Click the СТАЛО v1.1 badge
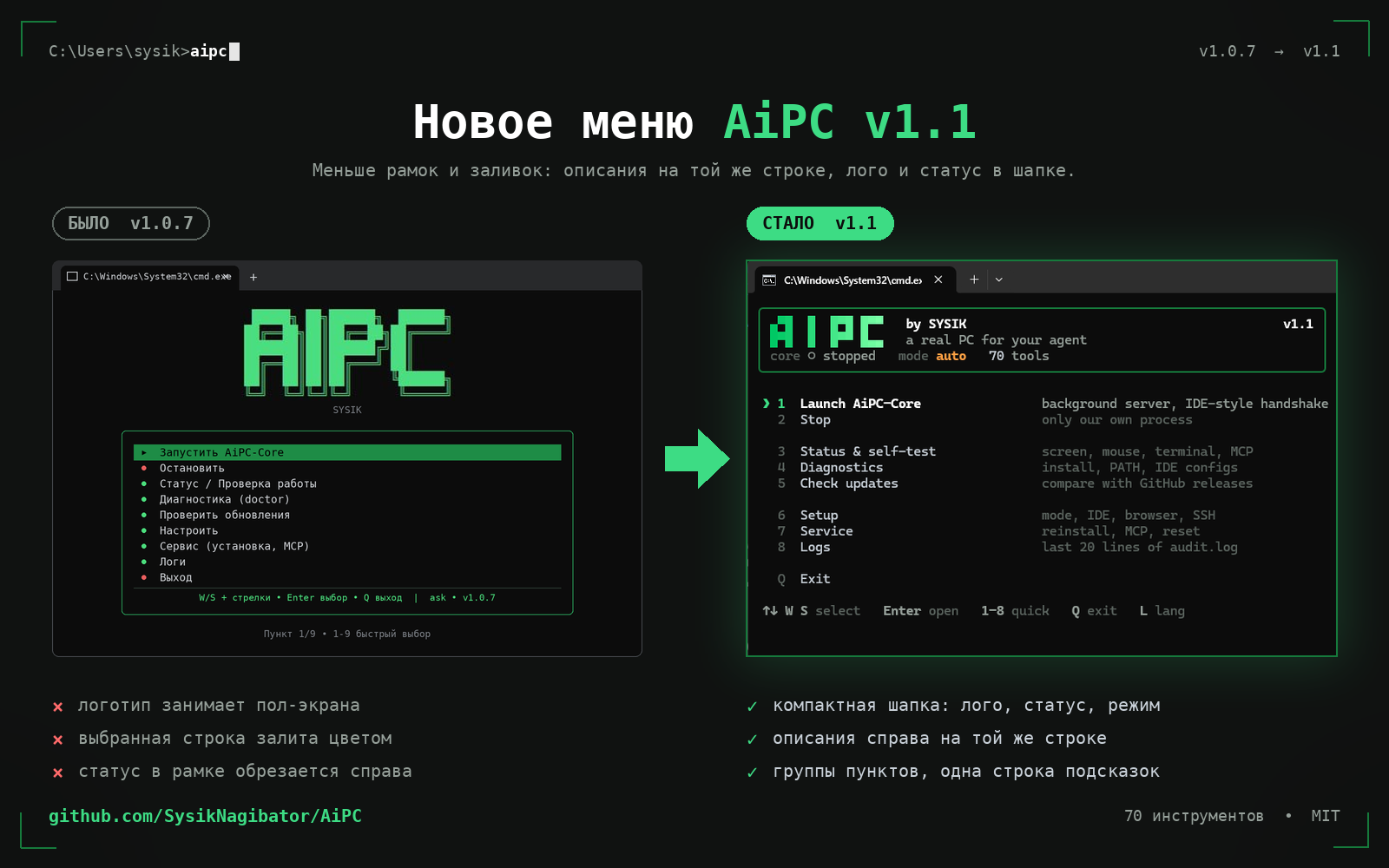The image size is (1389, 868). [820, 223]
